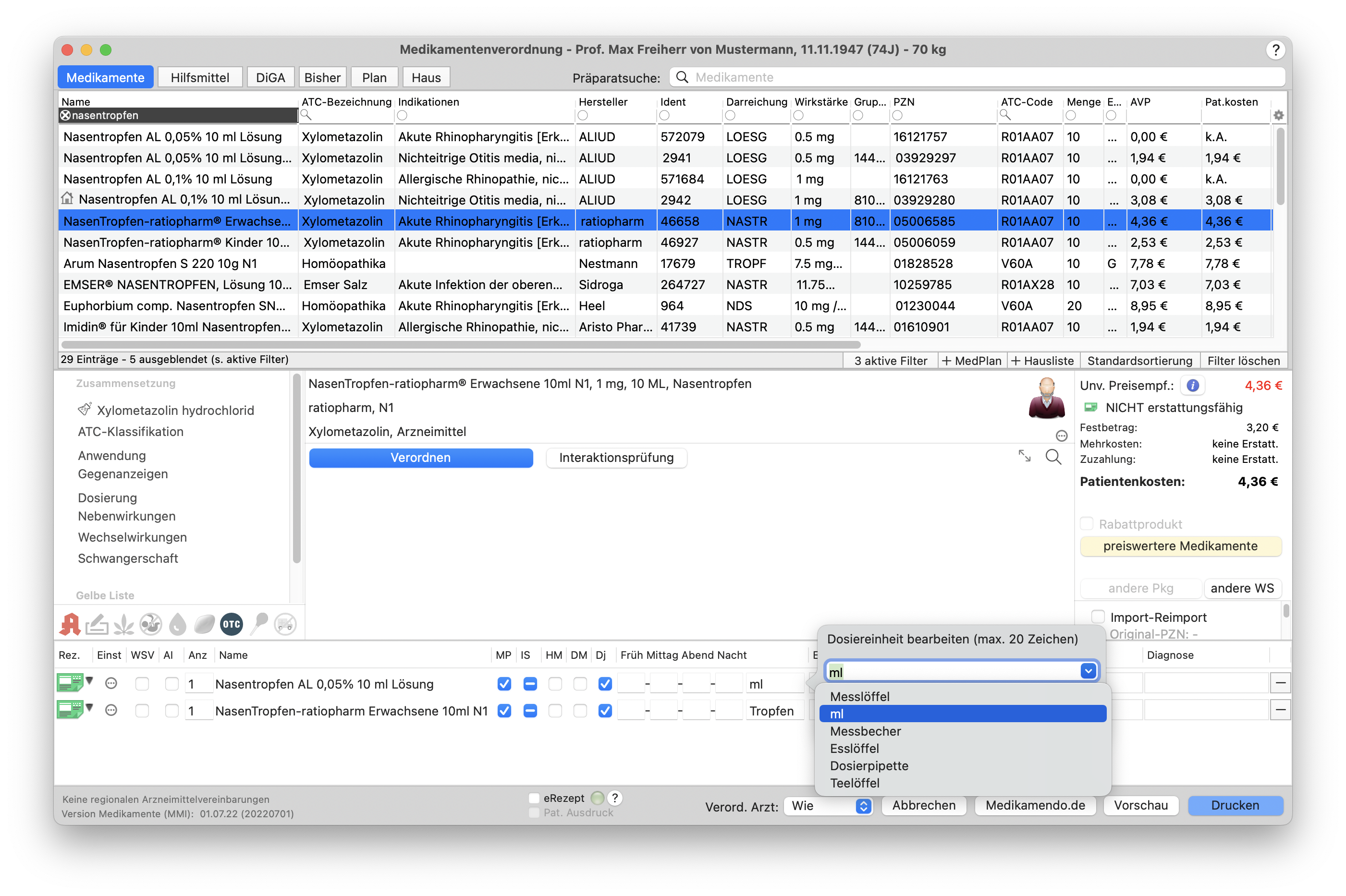Viewport: 1346px width, 896px height.
Task: Click the Hersteller column filter circle
Action: point(582,115)
